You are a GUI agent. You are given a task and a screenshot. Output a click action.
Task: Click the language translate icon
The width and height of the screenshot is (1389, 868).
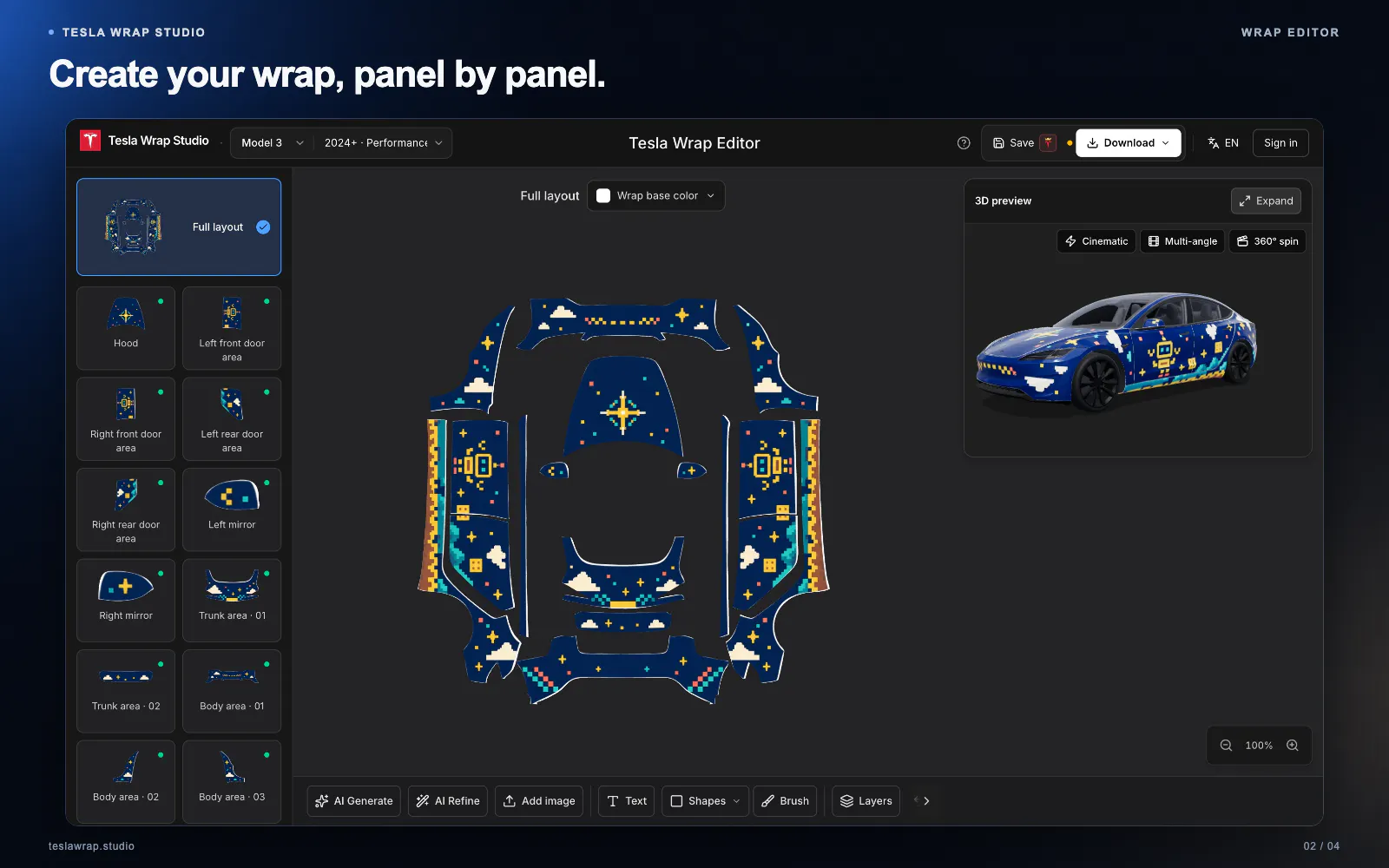point(1214,143)
